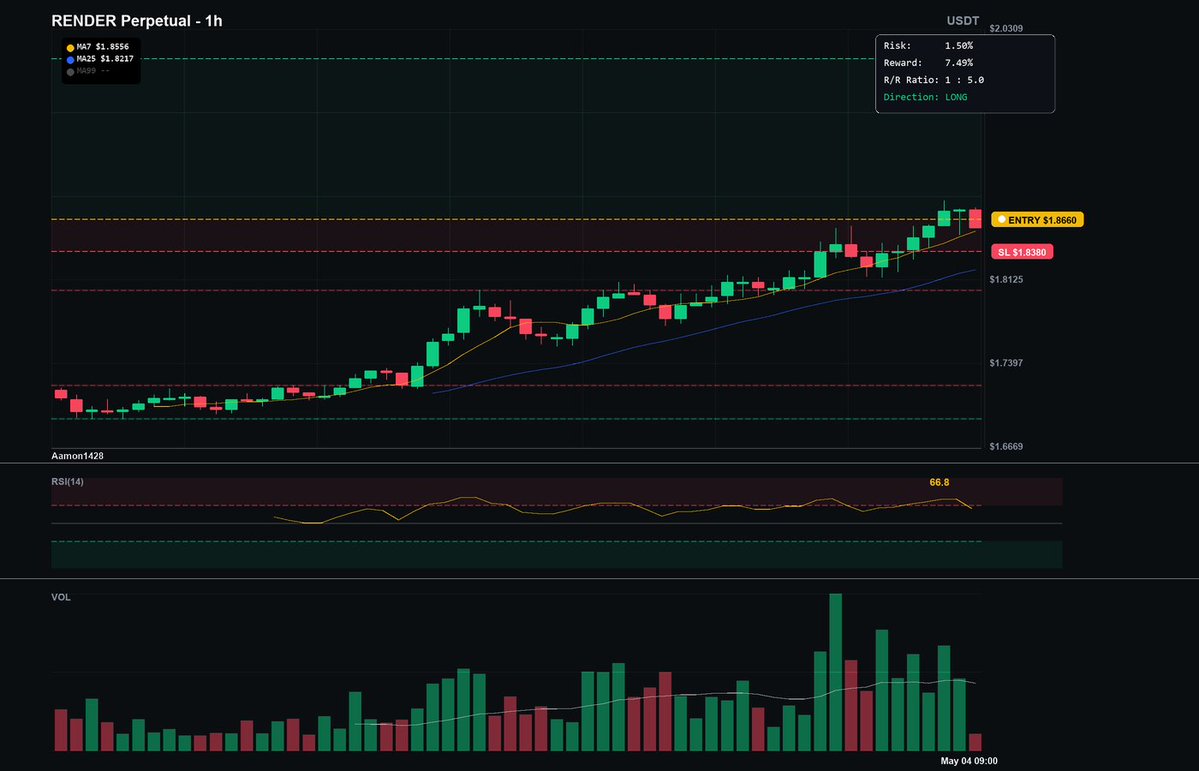Image resolution: width=1199 pixels, height=771 pixels.
Task: Click the white dot in the ENTRY tag
Action: pyautogui.click(x=1002, y=220)
